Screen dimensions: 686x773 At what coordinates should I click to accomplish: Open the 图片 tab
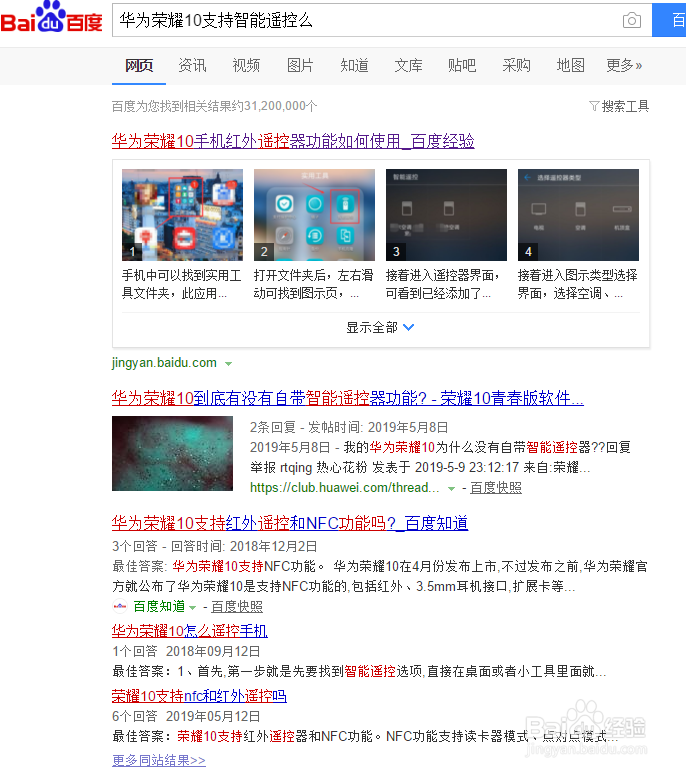coord(300,66)
